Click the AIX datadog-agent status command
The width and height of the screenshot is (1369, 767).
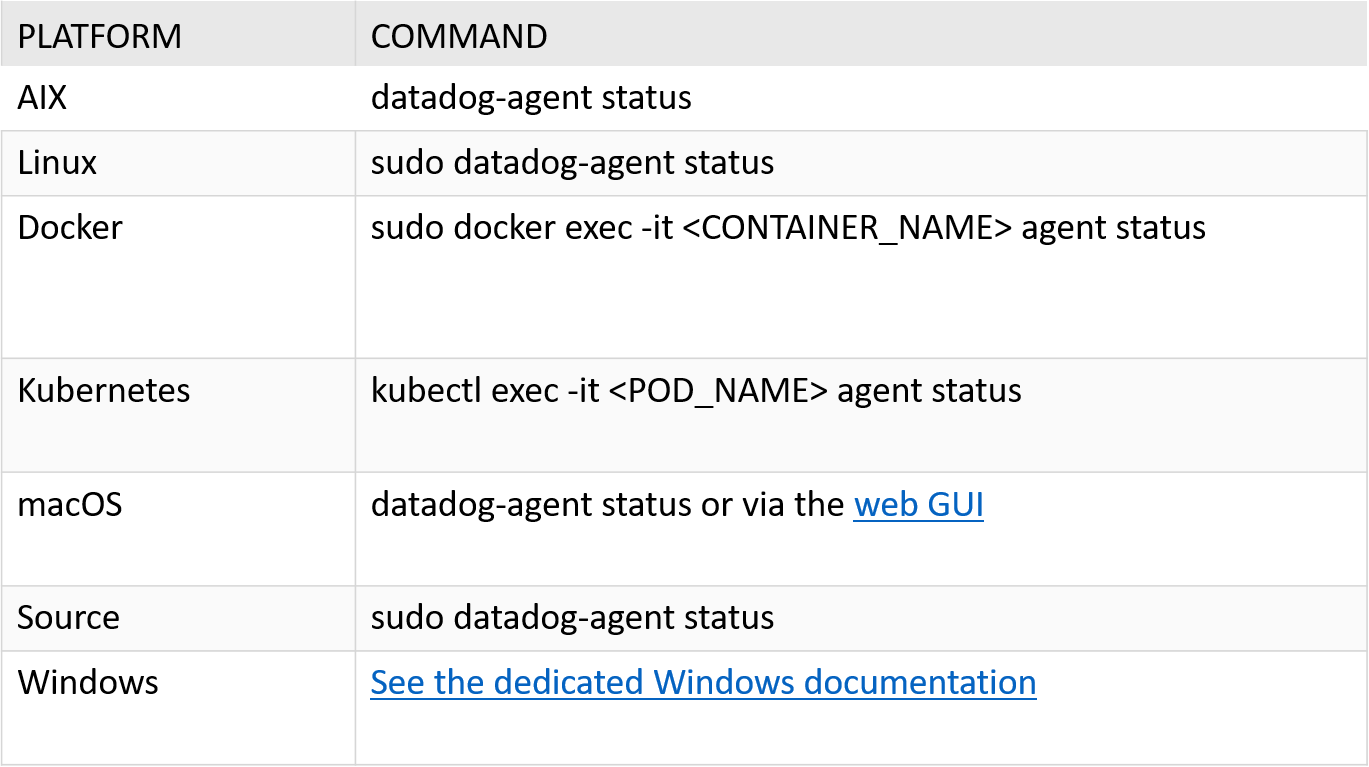[x=531, y=98]
